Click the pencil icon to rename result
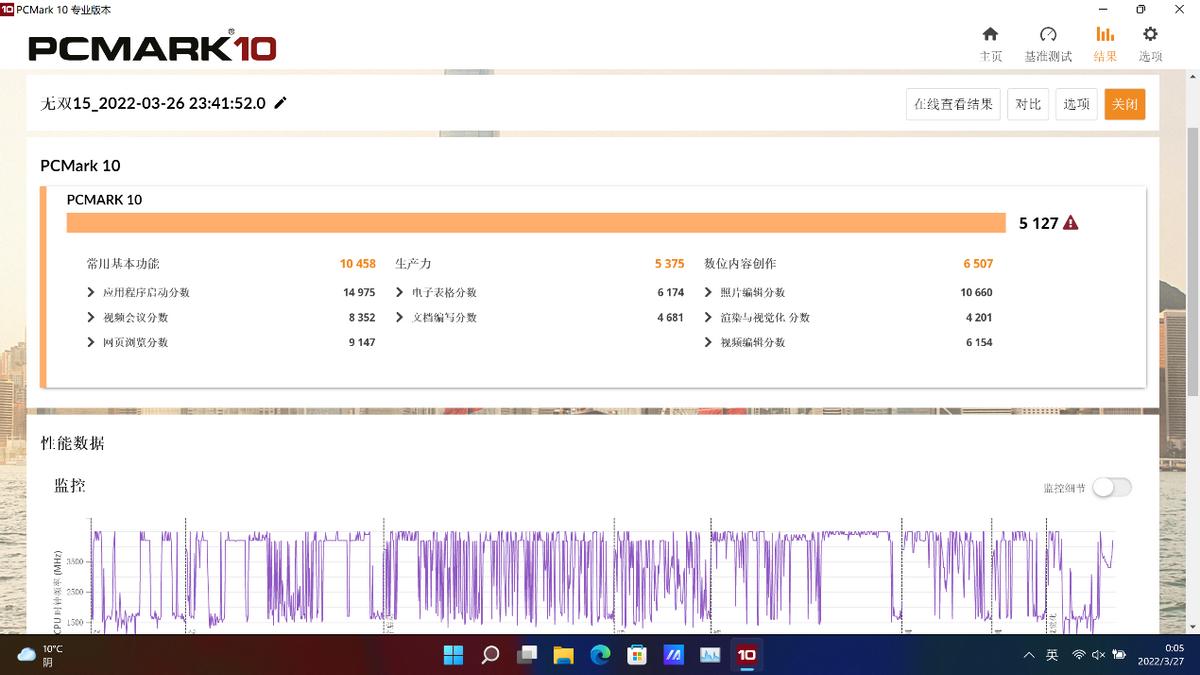Viewport: 1200px width, 675px height. click(281, 103)
